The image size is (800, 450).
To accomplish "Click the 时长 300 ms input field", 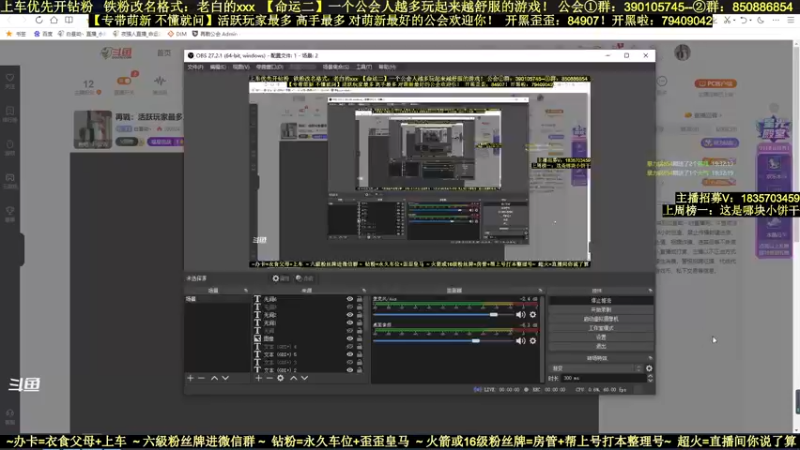I will pos(603,378).
